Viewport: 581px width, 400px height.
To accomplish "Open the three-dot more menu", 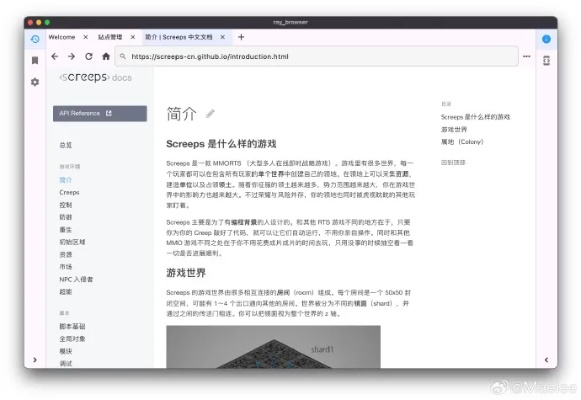I will [x=527, y=56].
